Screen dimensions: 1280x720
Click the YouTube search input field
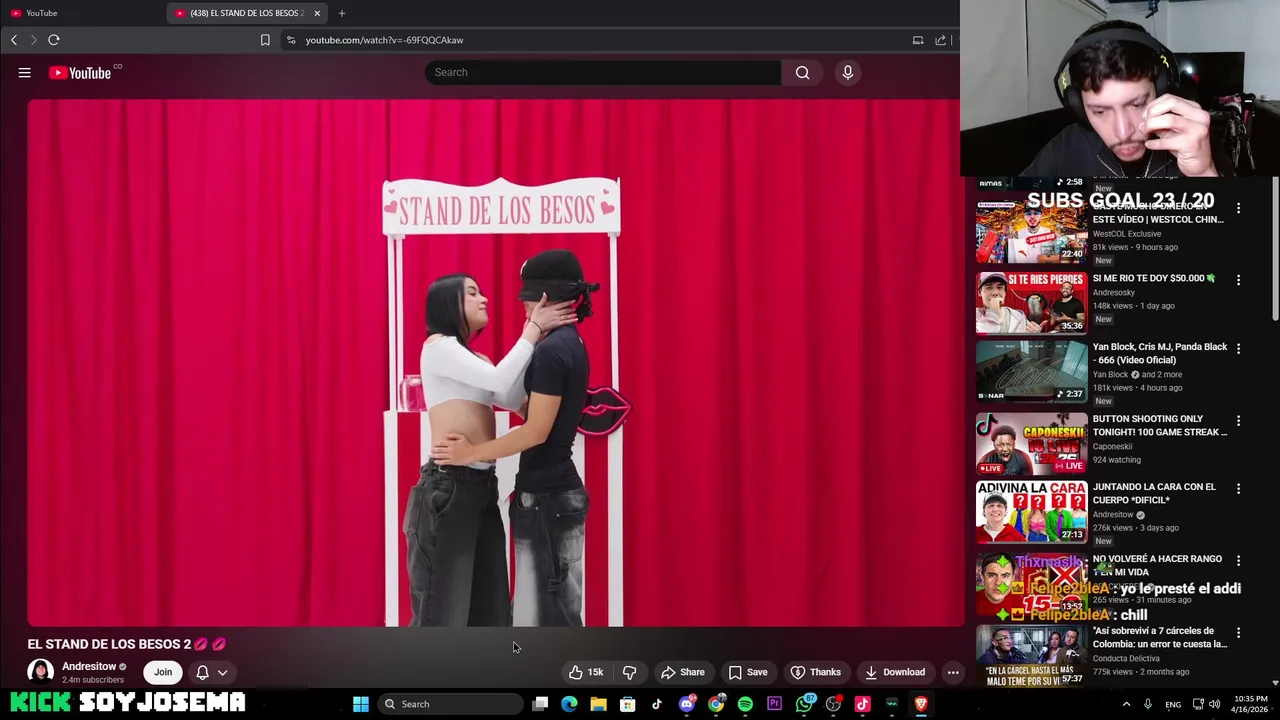click(603, 72)
